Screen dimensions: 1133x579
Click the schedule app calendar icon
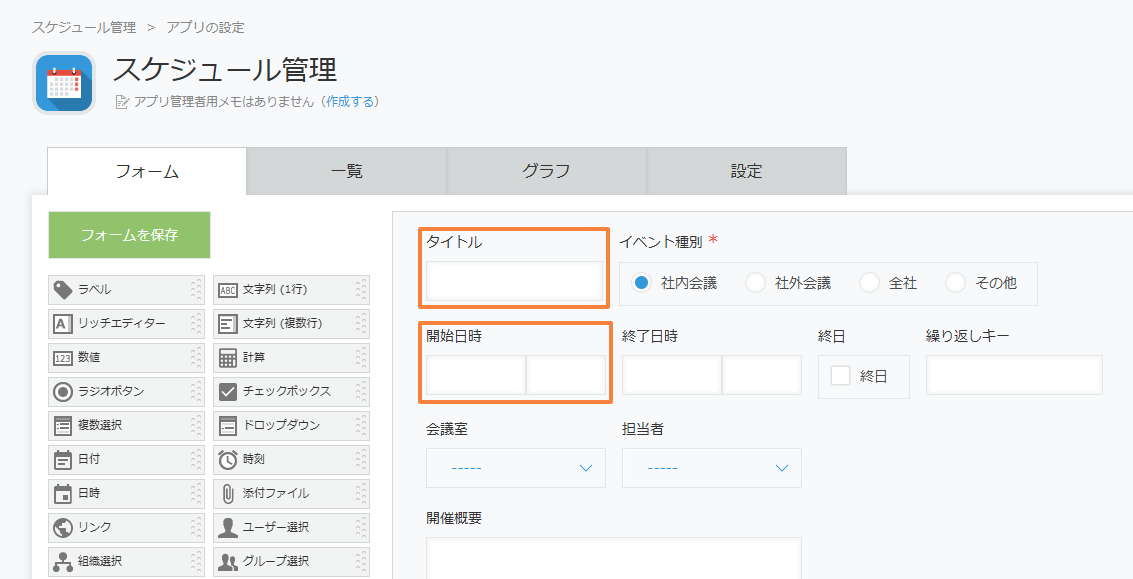(64, 83)
